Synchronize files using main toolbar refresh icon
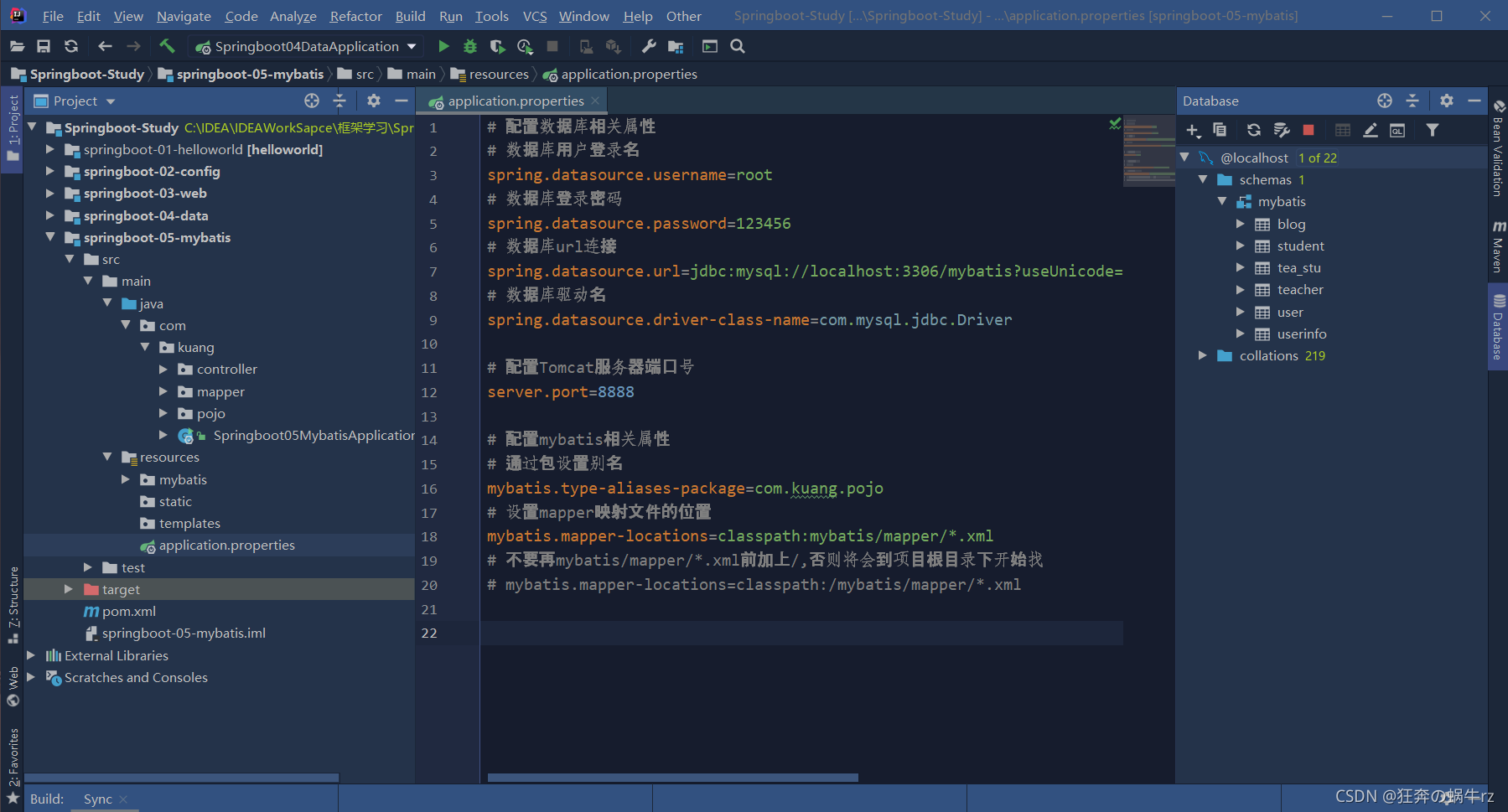The width and height of the screenshot is (1508, 812). pyautogui.click(x=71, y=46)
